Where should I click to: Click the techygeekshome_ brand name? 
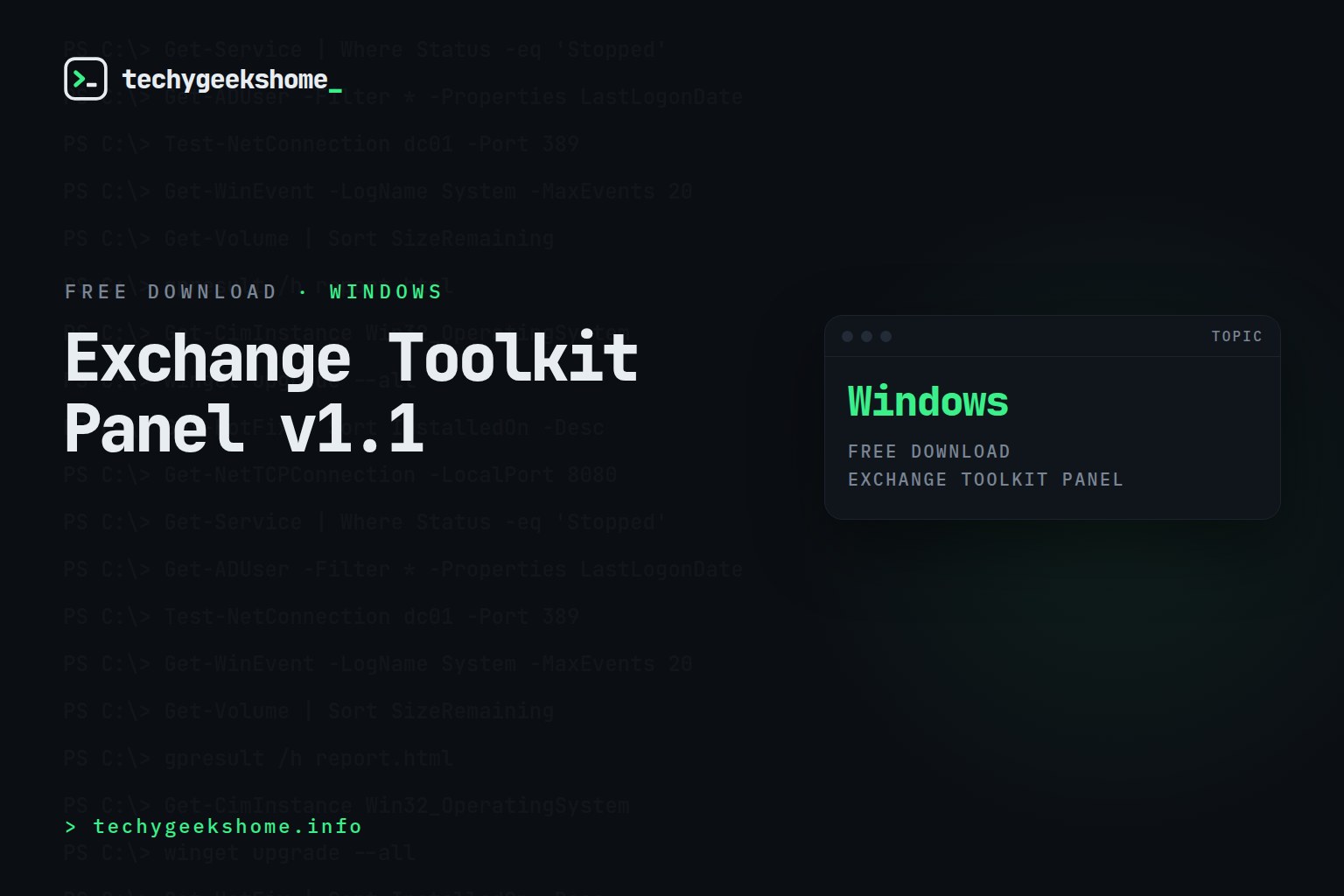point(232,80)
